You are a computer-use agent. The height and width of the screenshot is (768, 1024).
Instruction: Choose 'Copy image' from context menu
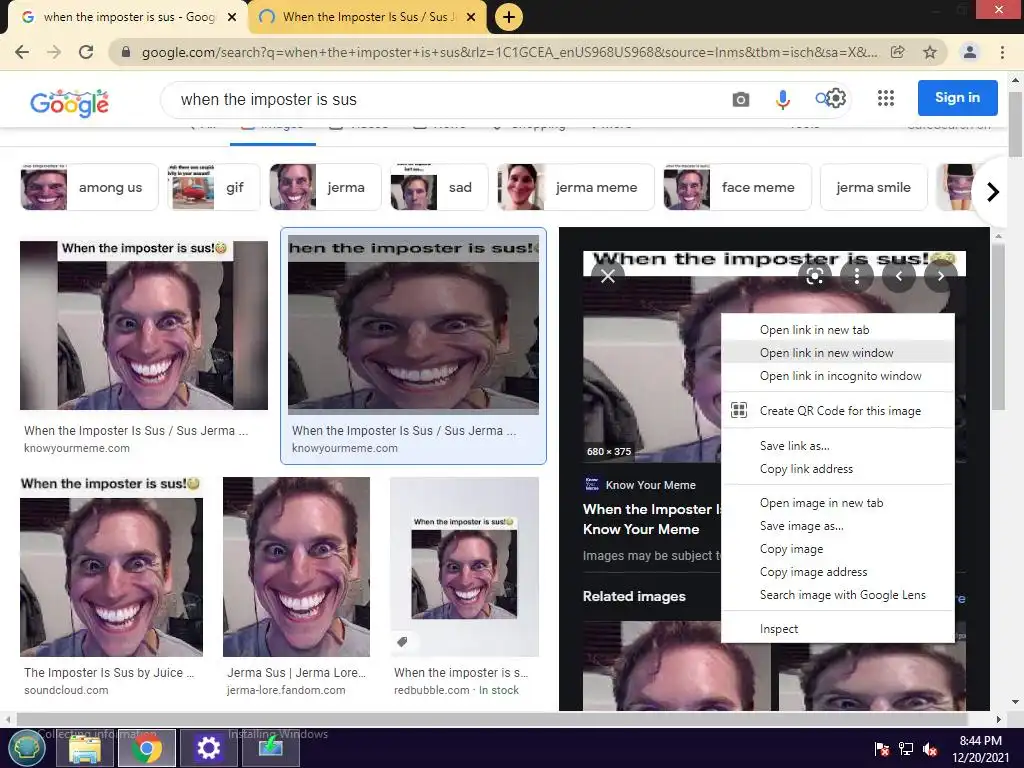[838, 549]
